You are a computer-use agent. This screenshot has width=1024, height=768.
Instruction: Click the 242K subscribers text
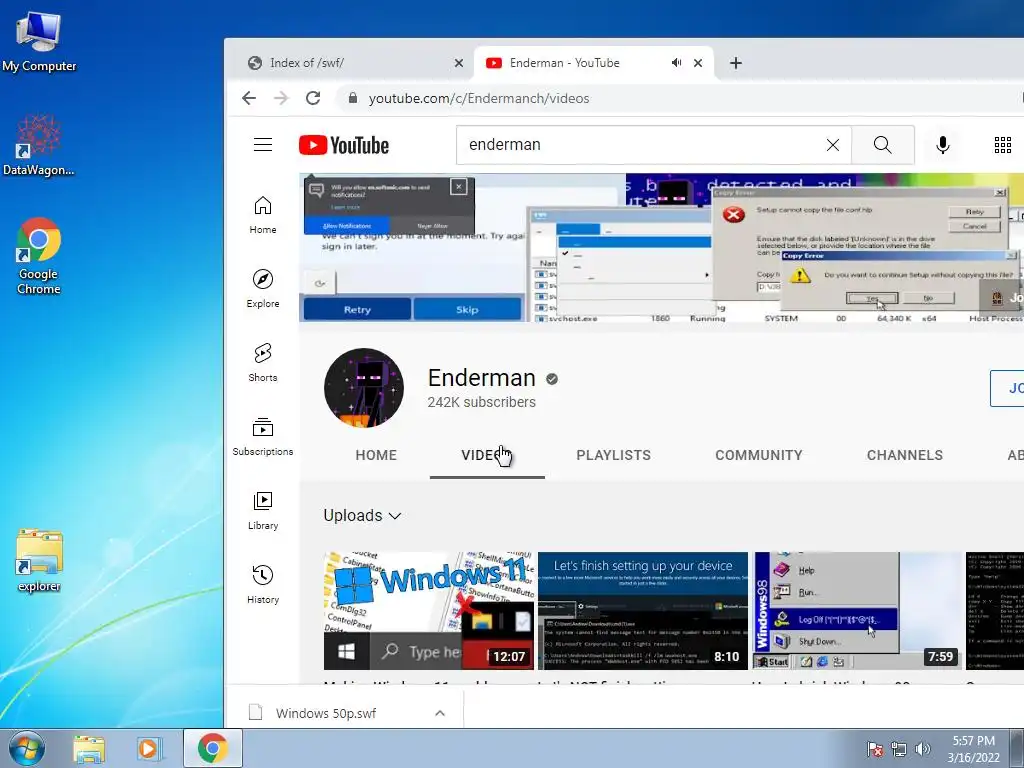(481, 402)
